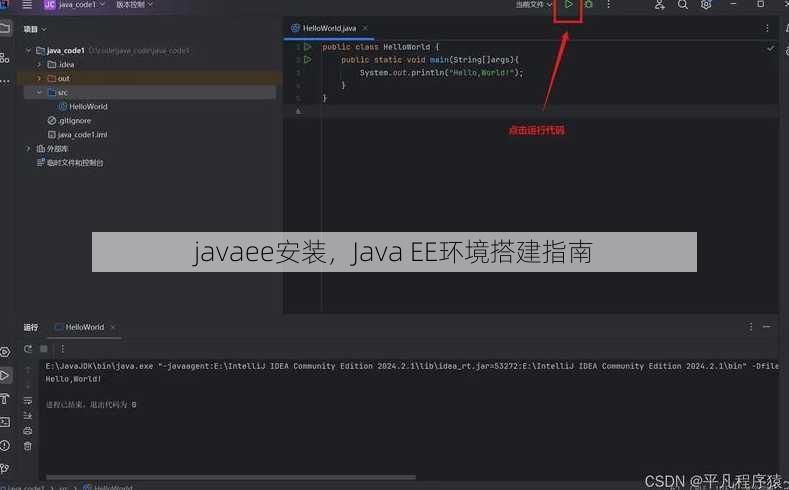Open the Project tool window folder icon
The height and width of the screenshot is (490, 789).
pos(5,28)
